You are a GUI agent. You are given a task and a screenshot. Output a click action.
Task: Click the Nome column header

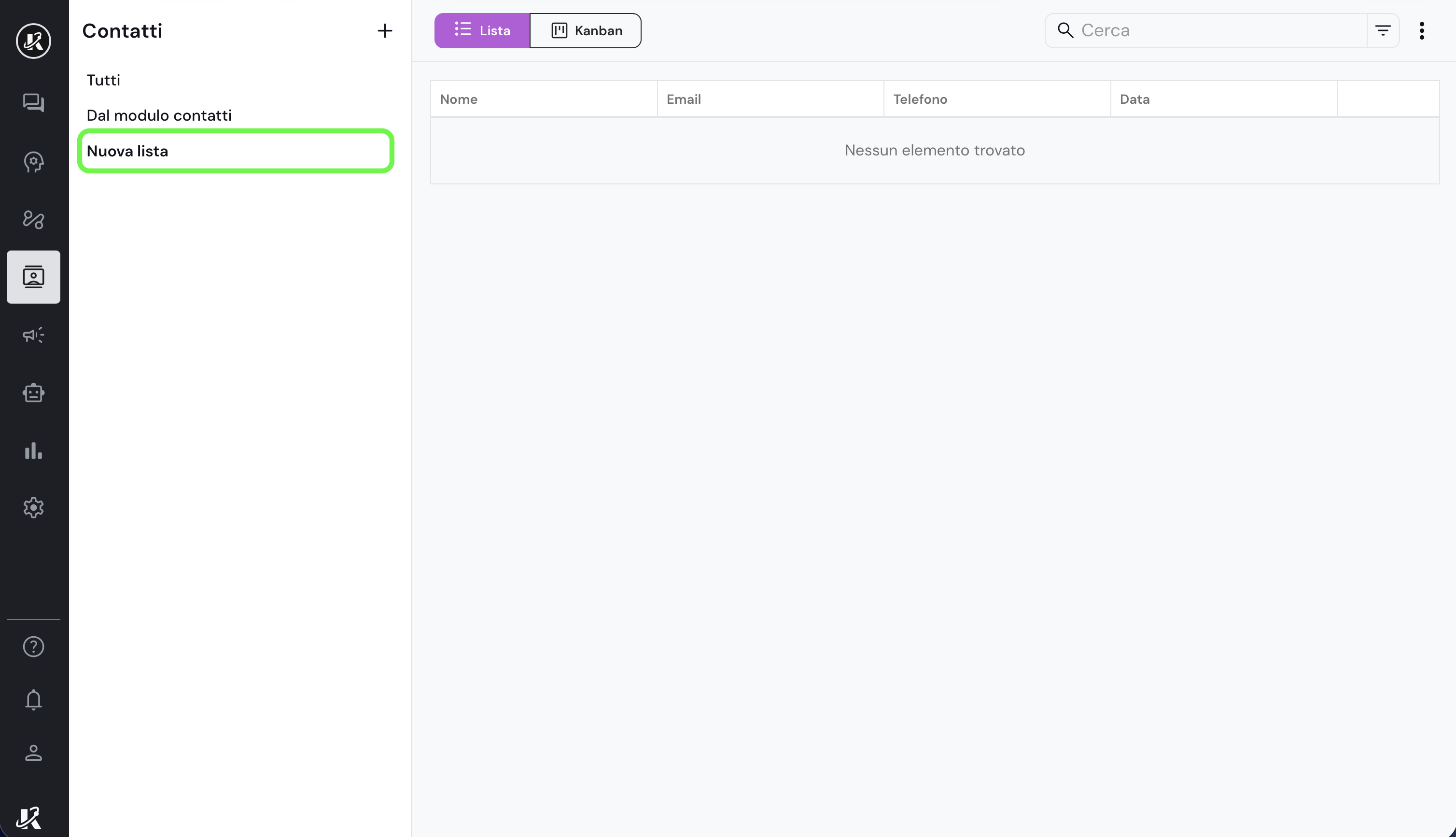[459, 99]
